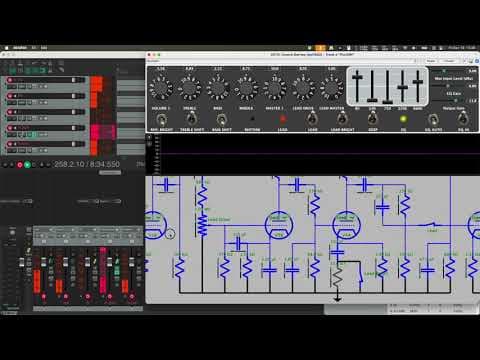This screenshot has width=480, height=360.
Task: Click the first track's volume fader handle
Action: tap(74, 80)
